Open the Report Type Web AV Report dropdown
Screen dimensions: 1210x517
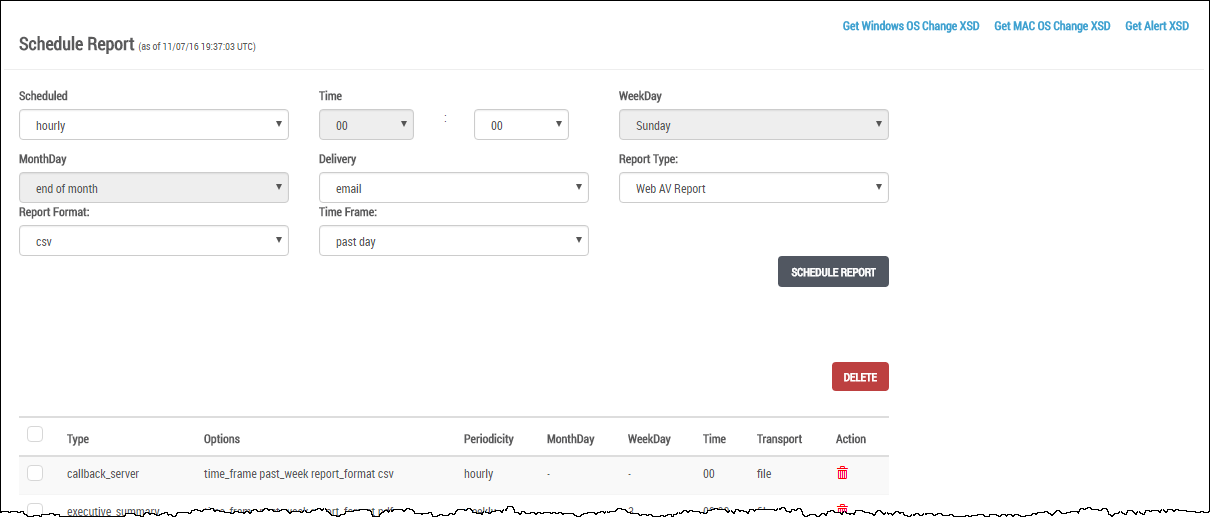click(x=754, y=188)
